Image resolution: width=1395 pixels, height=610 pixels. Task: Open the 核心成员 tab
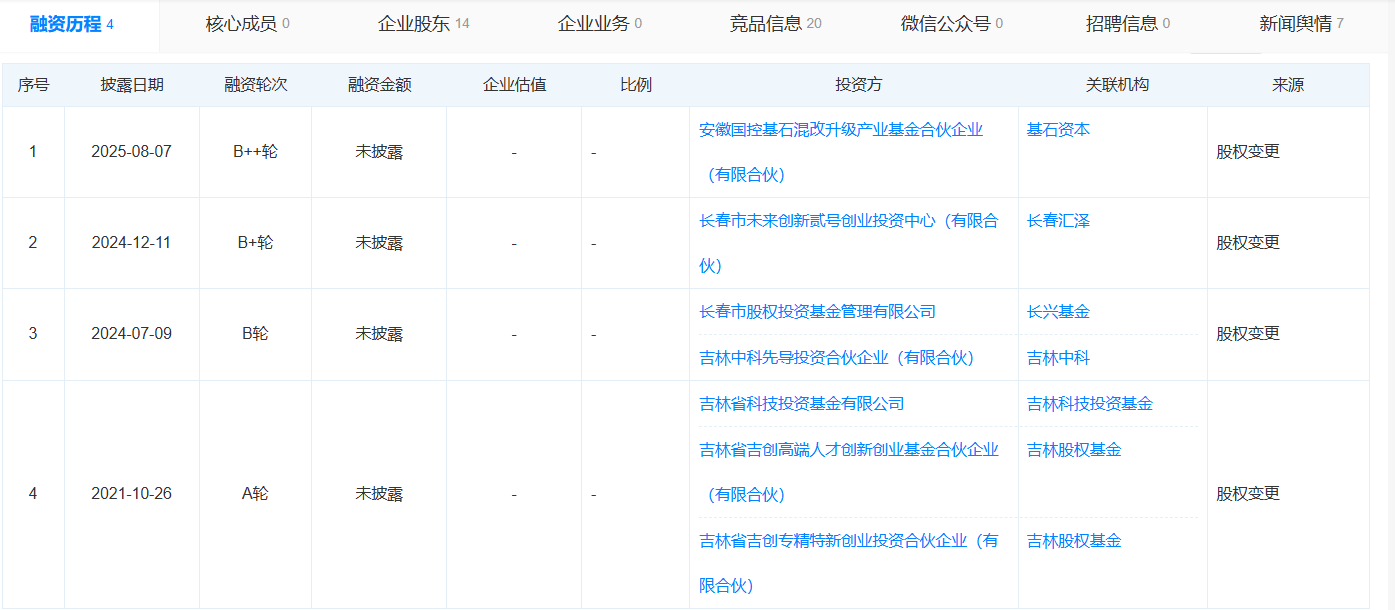(x=248, y=24)
